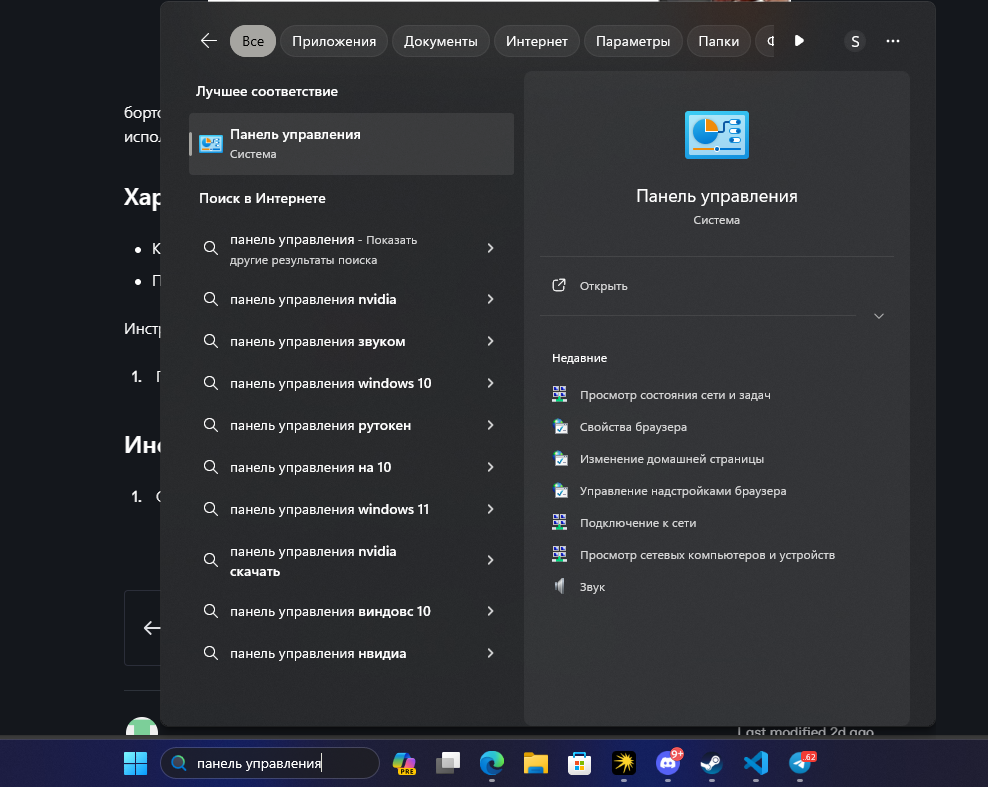Screen dimensions: 988x787
Task: Expand actions list with chevron down
Action: (879, 316)
